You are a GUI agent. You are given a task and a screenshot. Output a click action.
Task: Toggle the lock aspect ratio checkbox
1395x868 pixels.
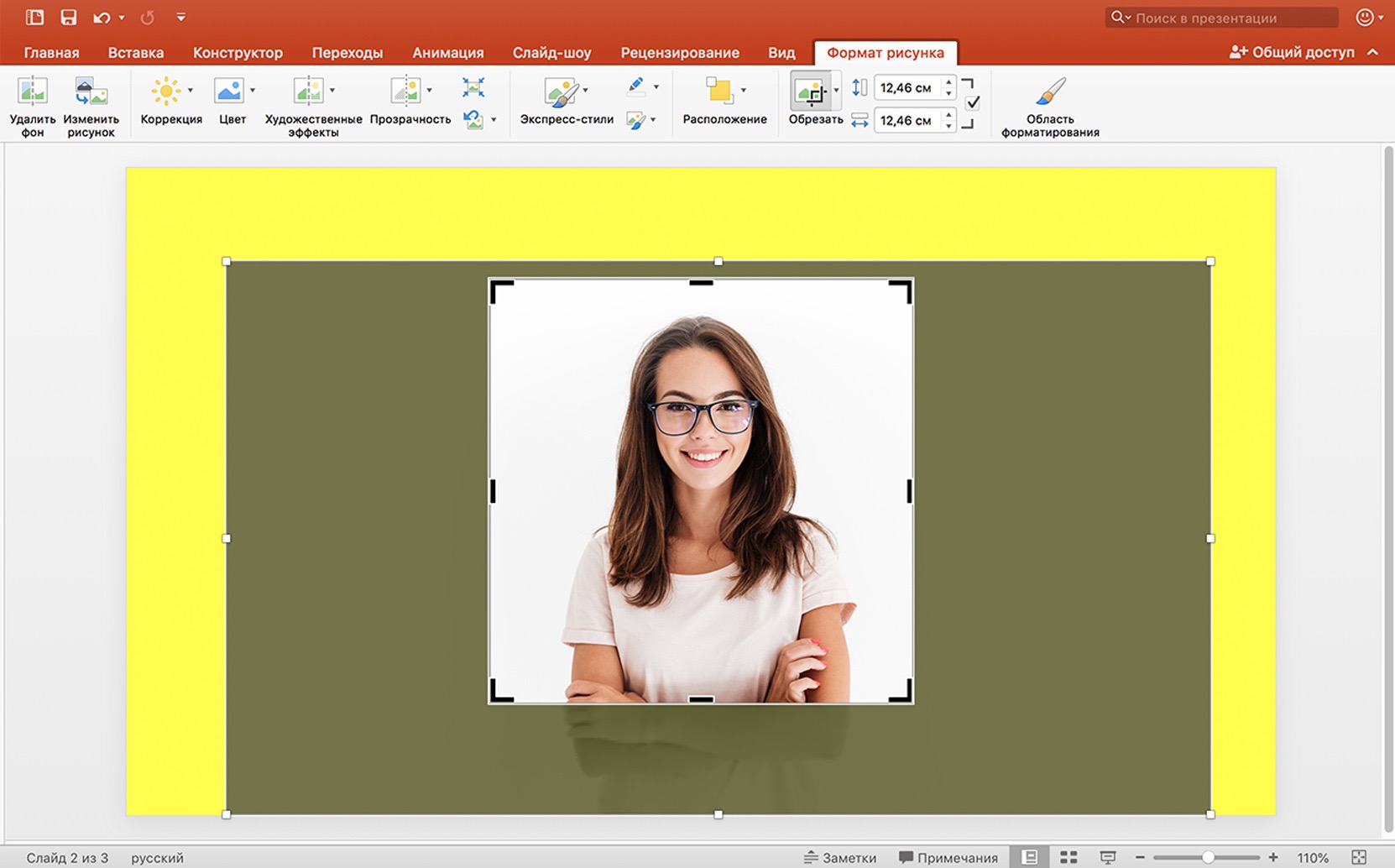(973, 103)
